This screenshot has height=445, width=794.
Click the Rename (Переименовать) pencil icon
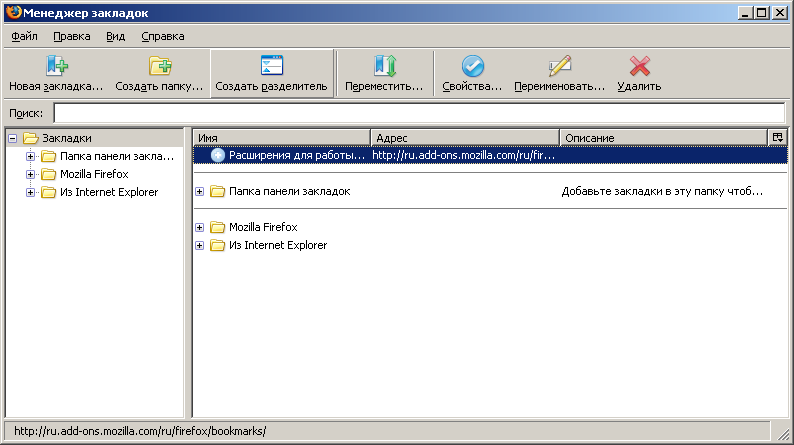pyautogui.click(x=560, y=66)
